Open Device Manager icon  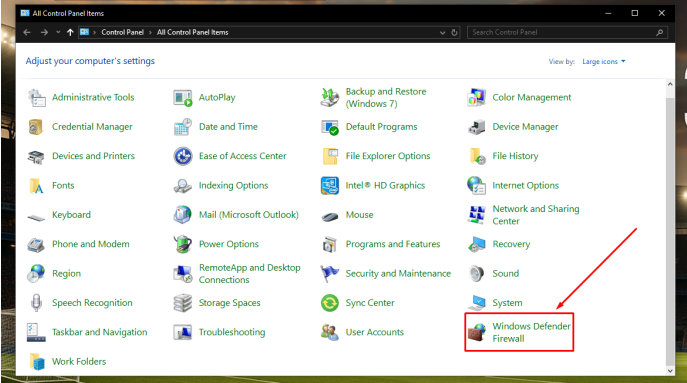476,127
